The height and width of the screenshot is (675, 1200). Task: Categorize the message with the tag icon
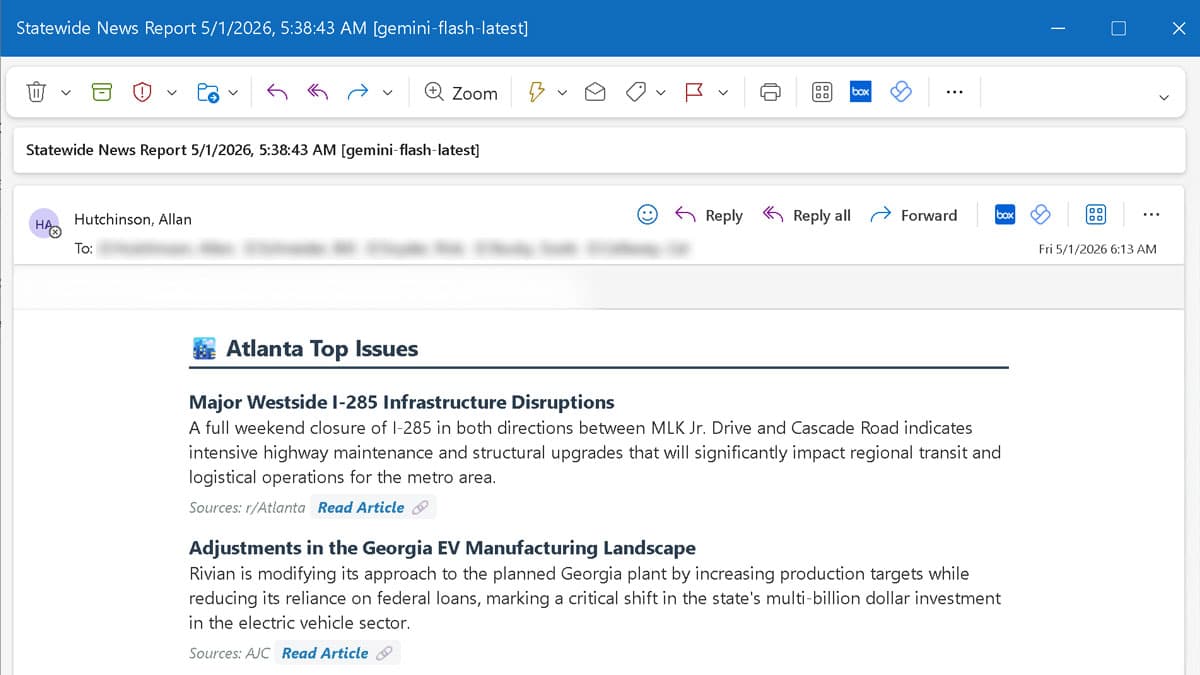pos(635,92)
